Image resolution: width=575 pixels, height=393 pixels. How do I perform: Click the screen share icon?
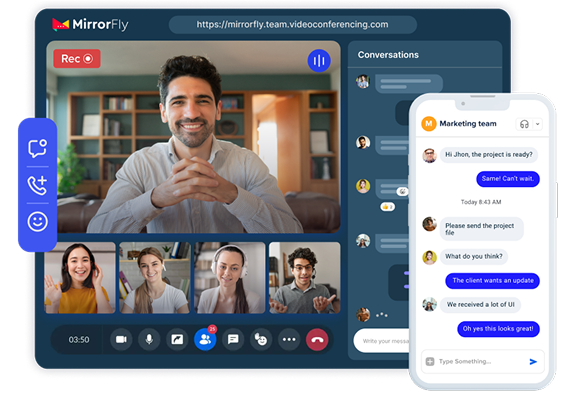(177, 339)
